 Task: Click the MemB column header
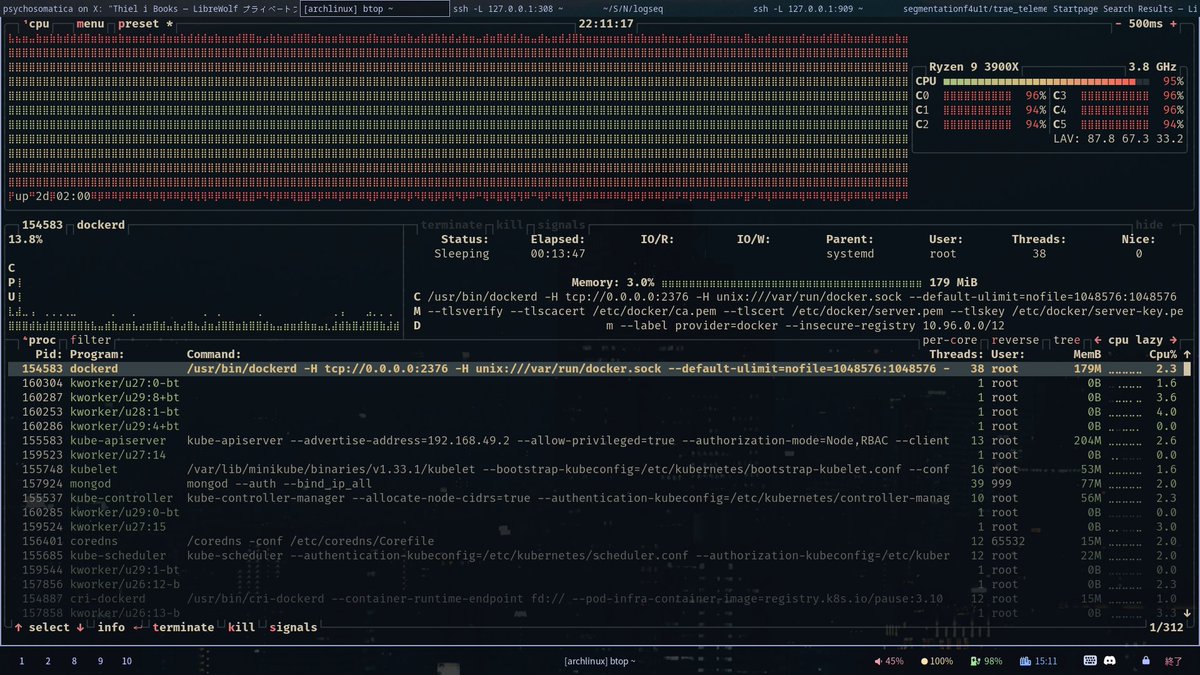pos(1087,354)
